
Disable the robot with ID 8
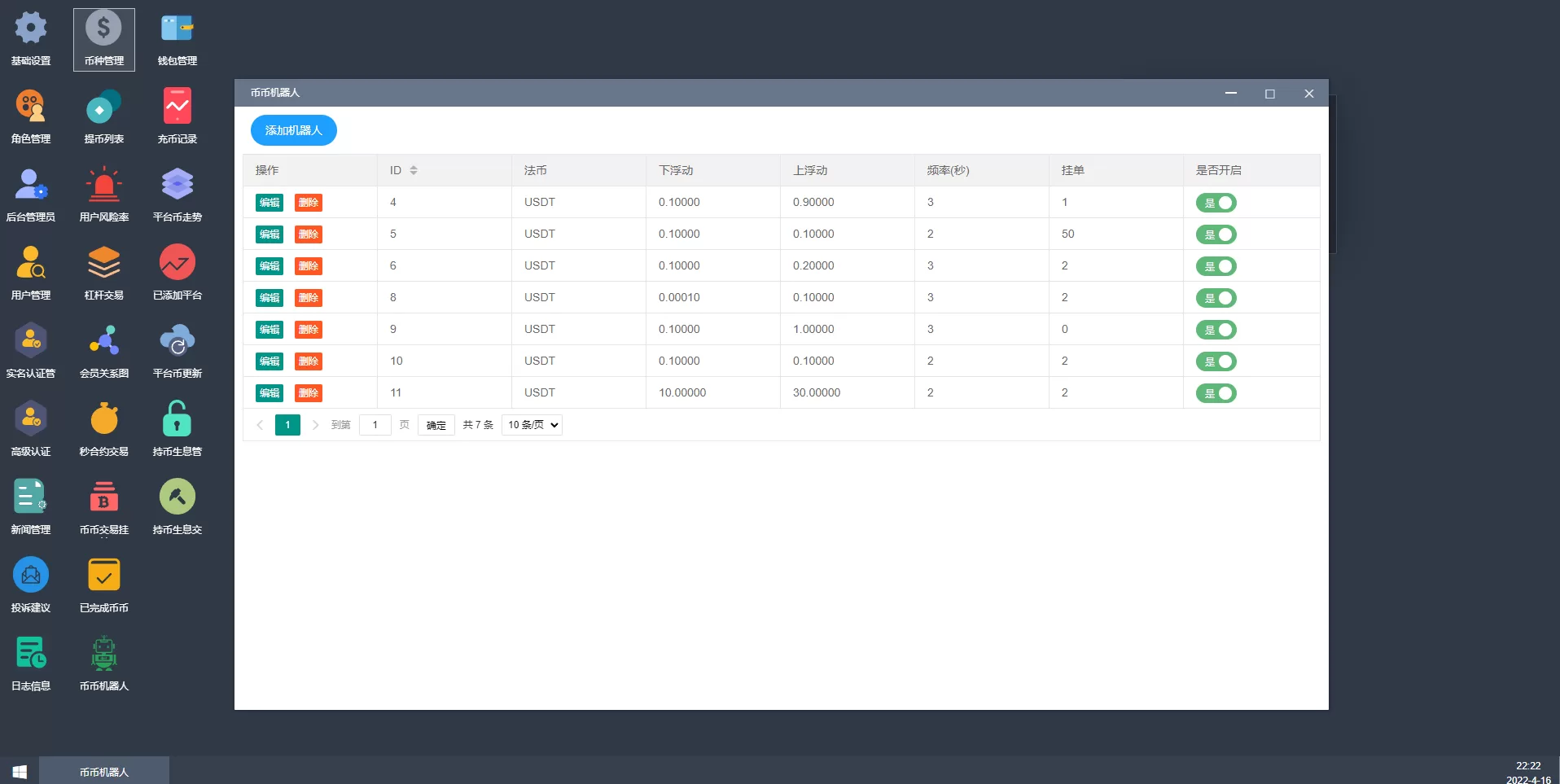[x=1216, y=298]
